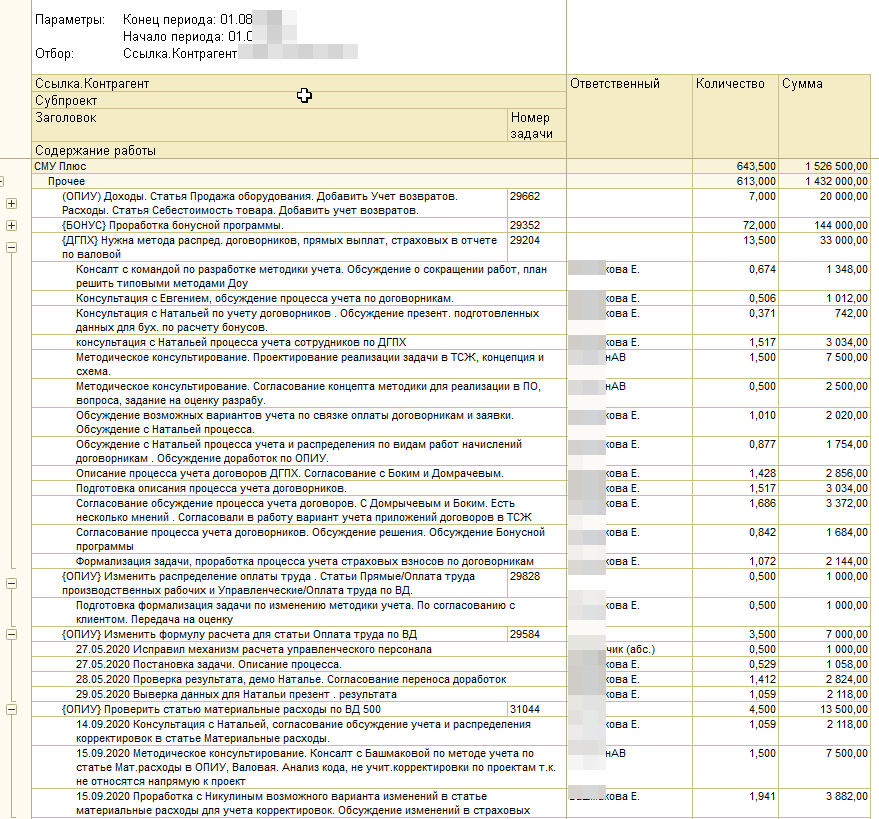Select task number cell 29352

537,225
